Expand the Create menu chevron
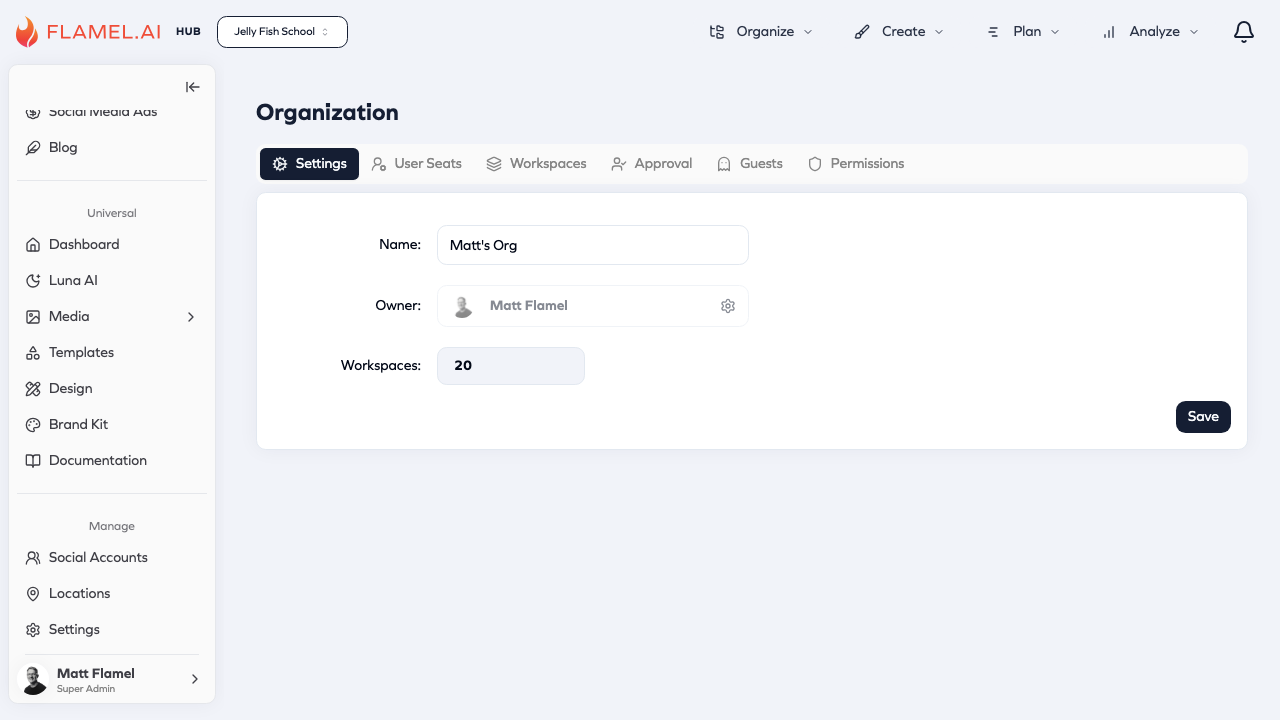 coord(939,32)
